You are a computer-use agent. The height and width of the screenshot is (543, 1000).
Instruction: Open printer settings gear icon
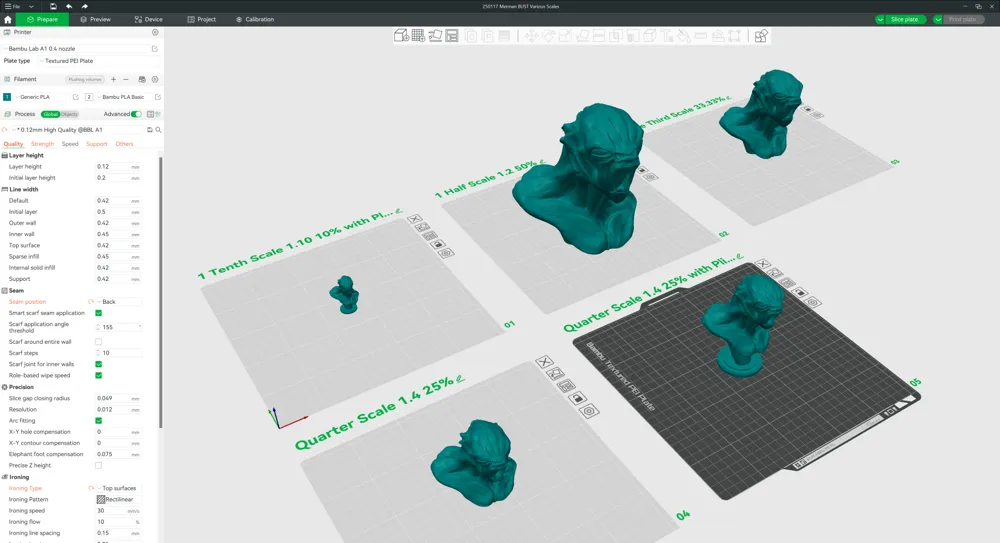pos(155,32)
